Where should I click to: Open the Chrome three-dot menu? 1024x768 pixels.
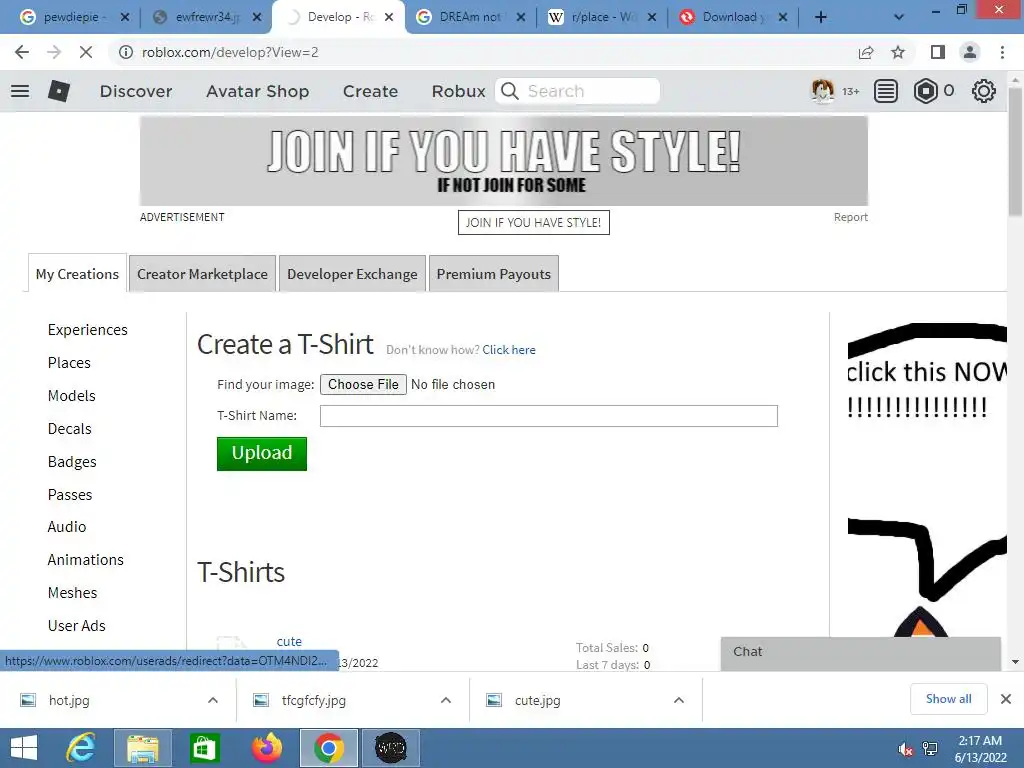click(x=1002, y=52)
